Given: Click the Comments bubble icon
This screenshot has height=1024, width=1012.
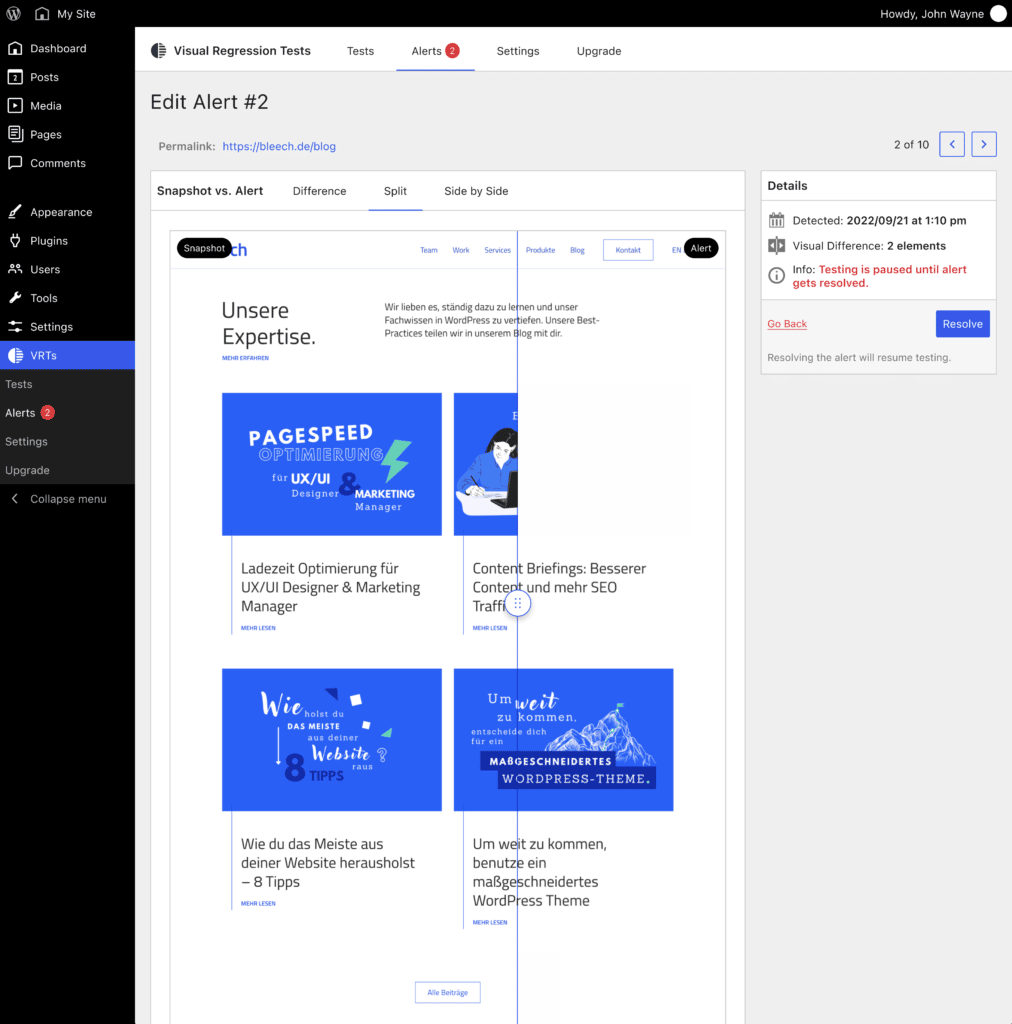Looking at the screenshot, I should pyautogui.click(x=15, y=163).
